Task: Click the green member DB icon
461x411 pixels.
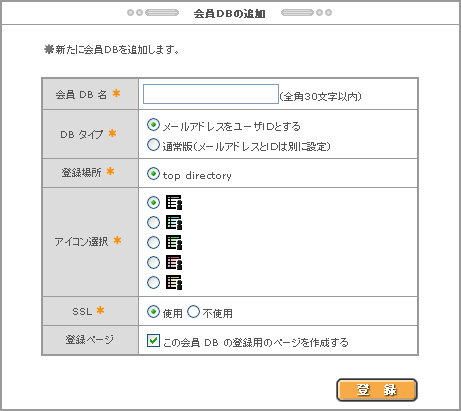Action: [174, 242]
